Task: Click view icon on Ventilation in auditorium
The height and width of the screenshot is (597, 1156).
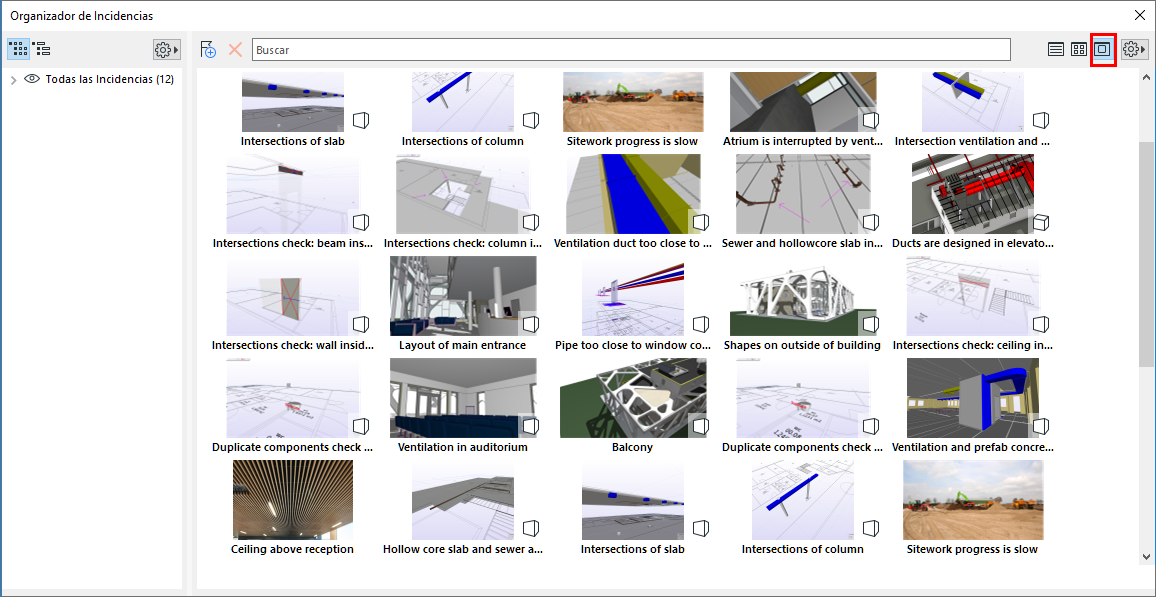Action: 531,426
